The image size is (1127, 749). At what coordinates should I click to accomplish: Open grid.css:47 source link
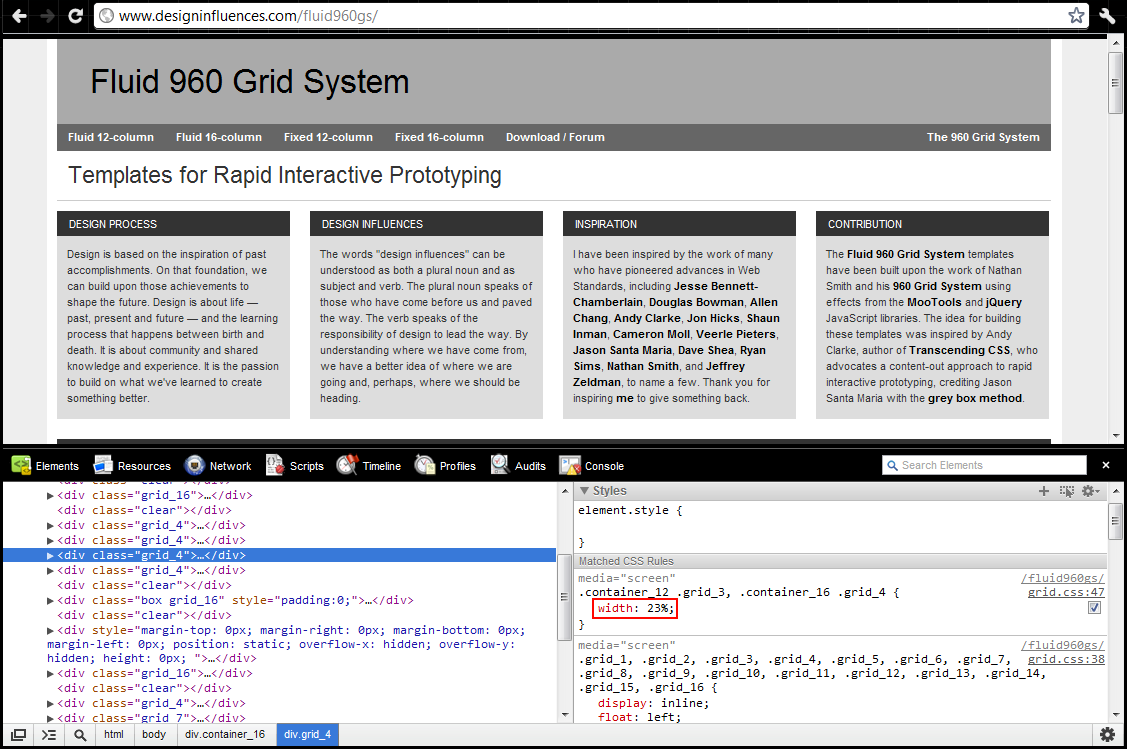point(1066,592)
